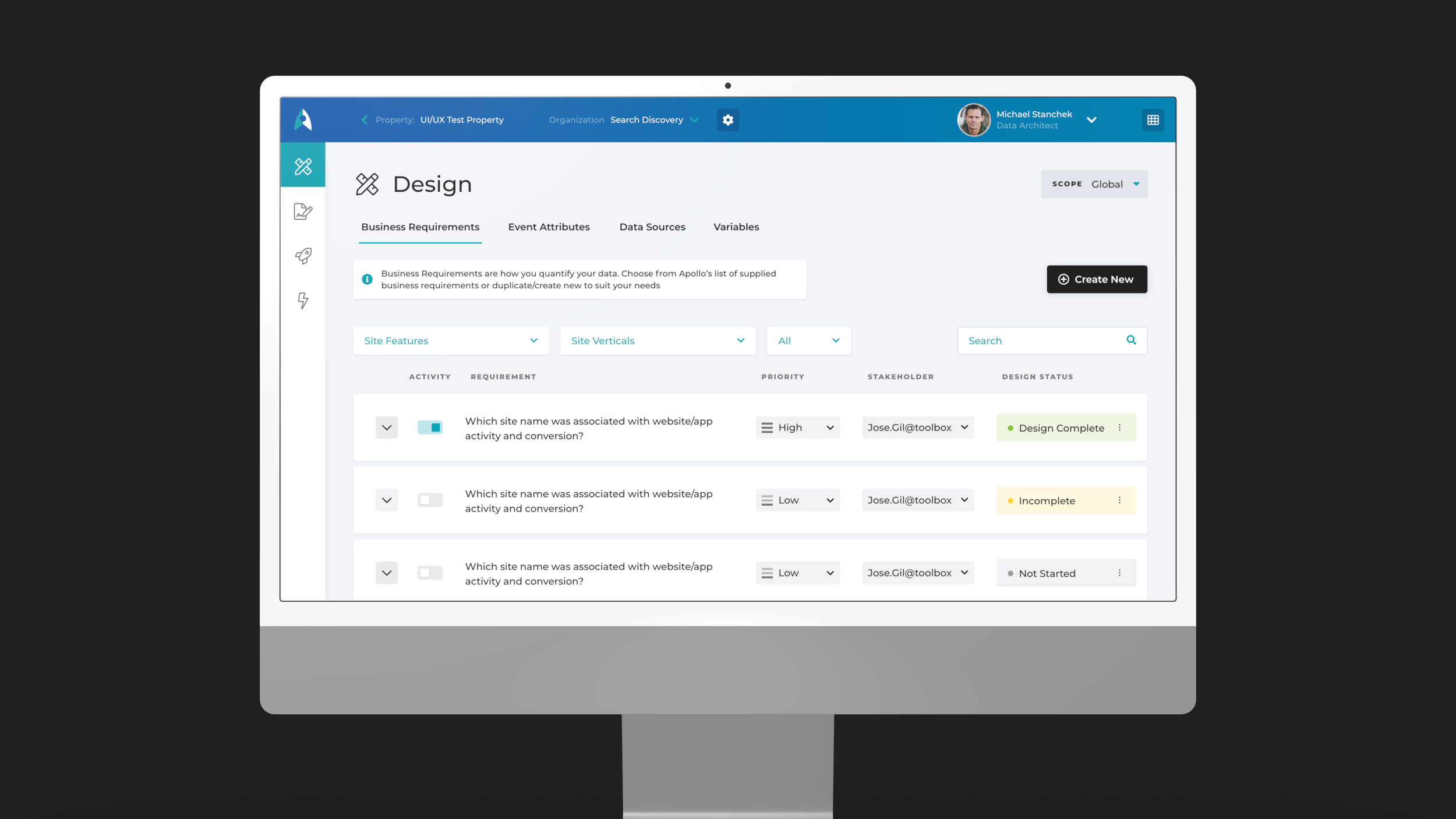This screenshot has width=1456, height=819.
Task: Enable activity toggle on Not Started row
Action: click(430, 573)
